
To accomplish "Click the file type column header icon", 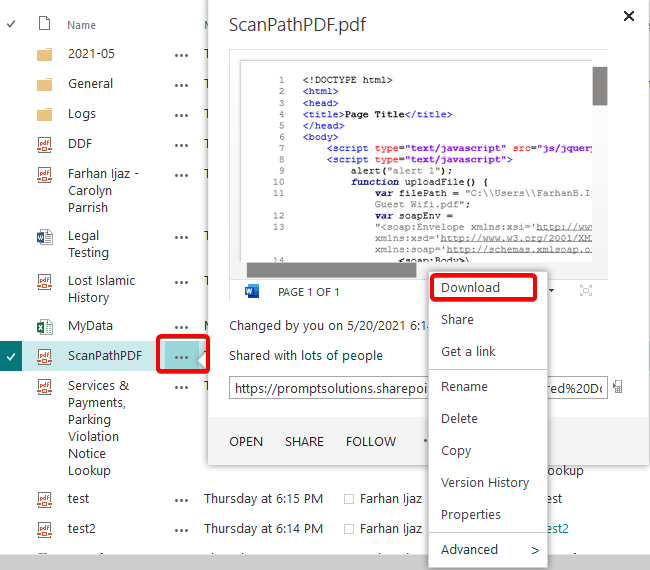I will [44, 23].
